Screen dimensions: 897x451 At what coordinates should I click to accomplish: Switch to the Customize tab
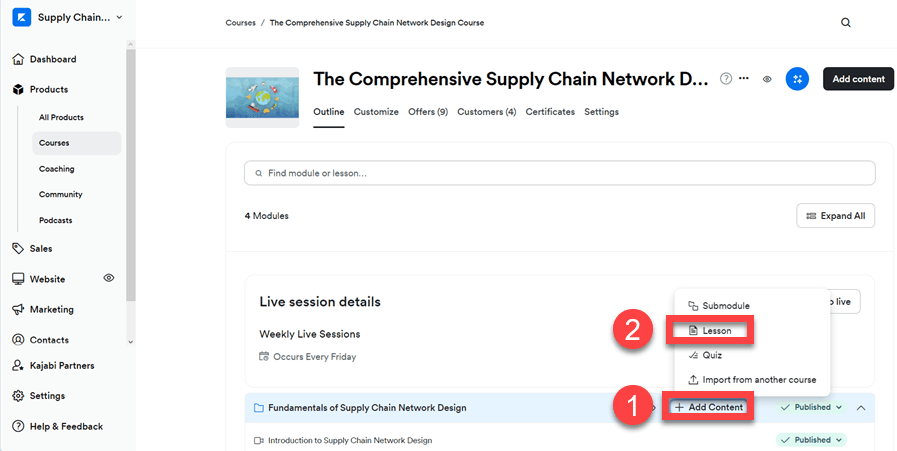(376, 112)
